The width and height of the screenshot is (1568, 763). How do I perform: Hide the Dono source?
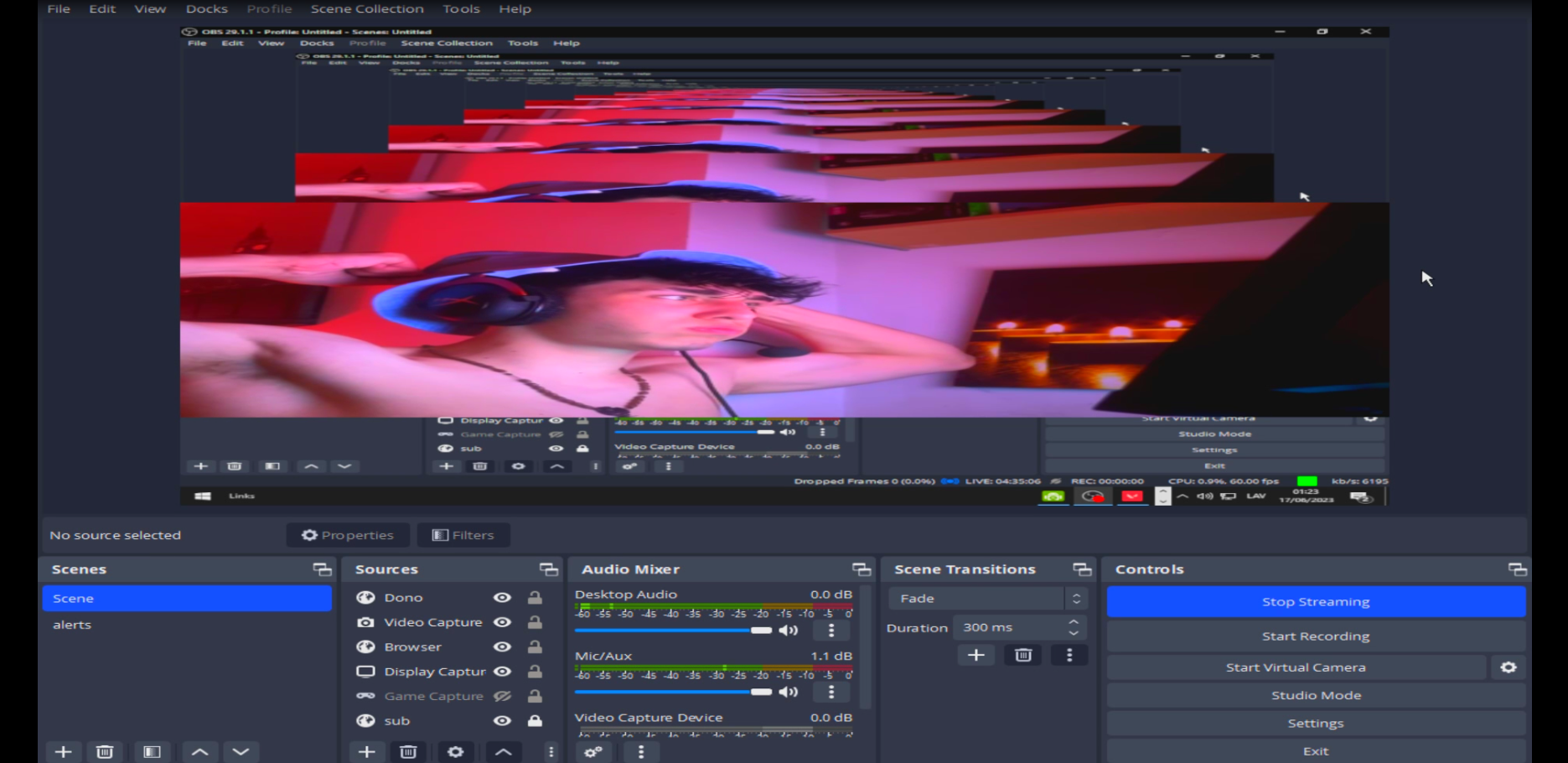tap(502, 598)
